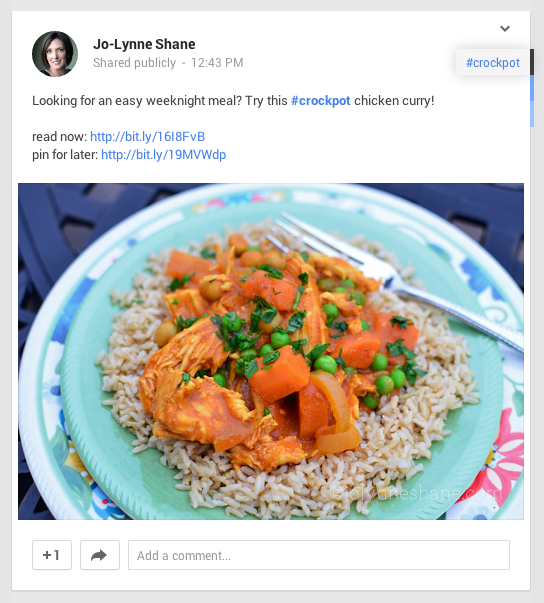Expand the post options chevron

[505, 28]
